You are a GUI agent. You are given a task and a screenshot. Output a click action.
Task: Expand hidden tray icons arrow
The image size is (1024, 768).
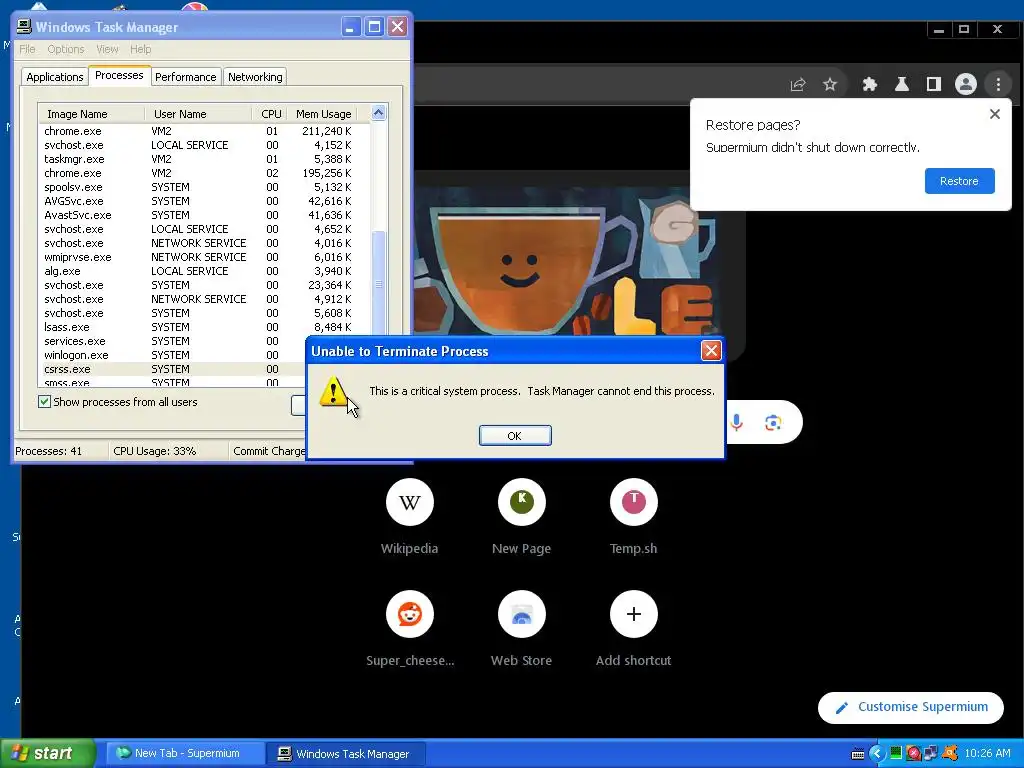(876, 754)
